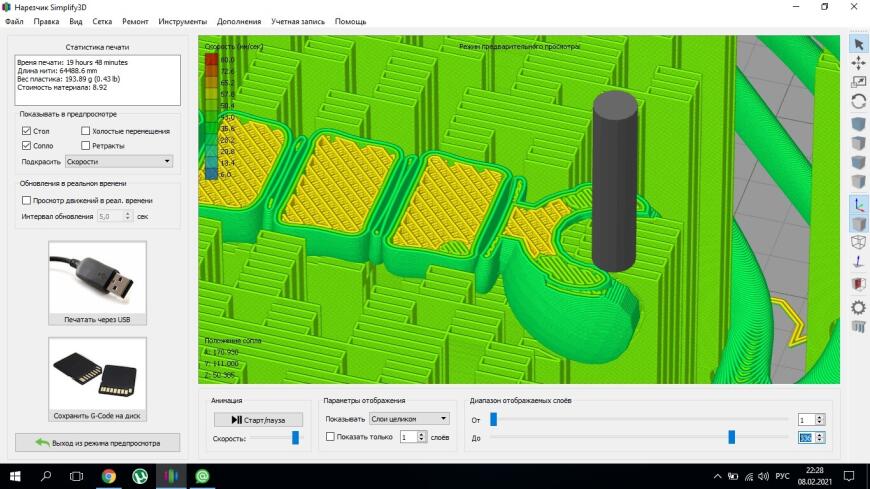Click the USB cable picture

pyautogui.click(x=98, y=278)
